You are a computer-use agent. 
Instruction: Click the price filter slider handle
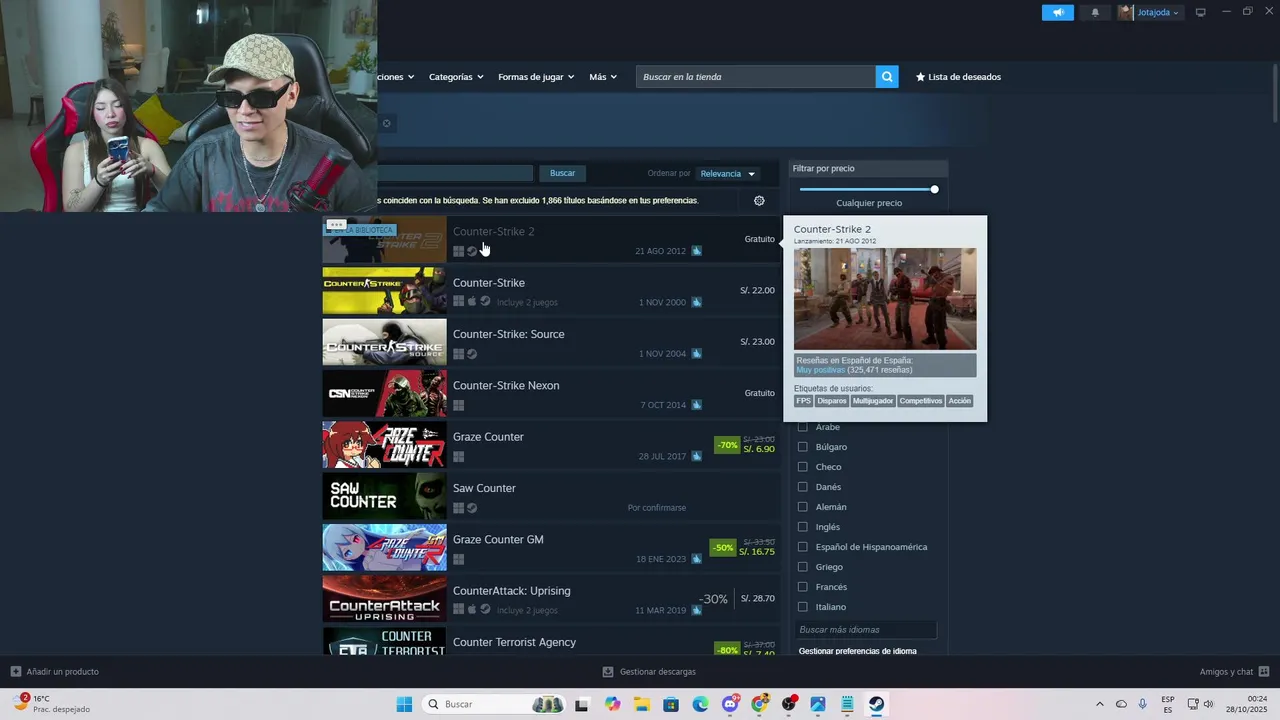point(934,189)
